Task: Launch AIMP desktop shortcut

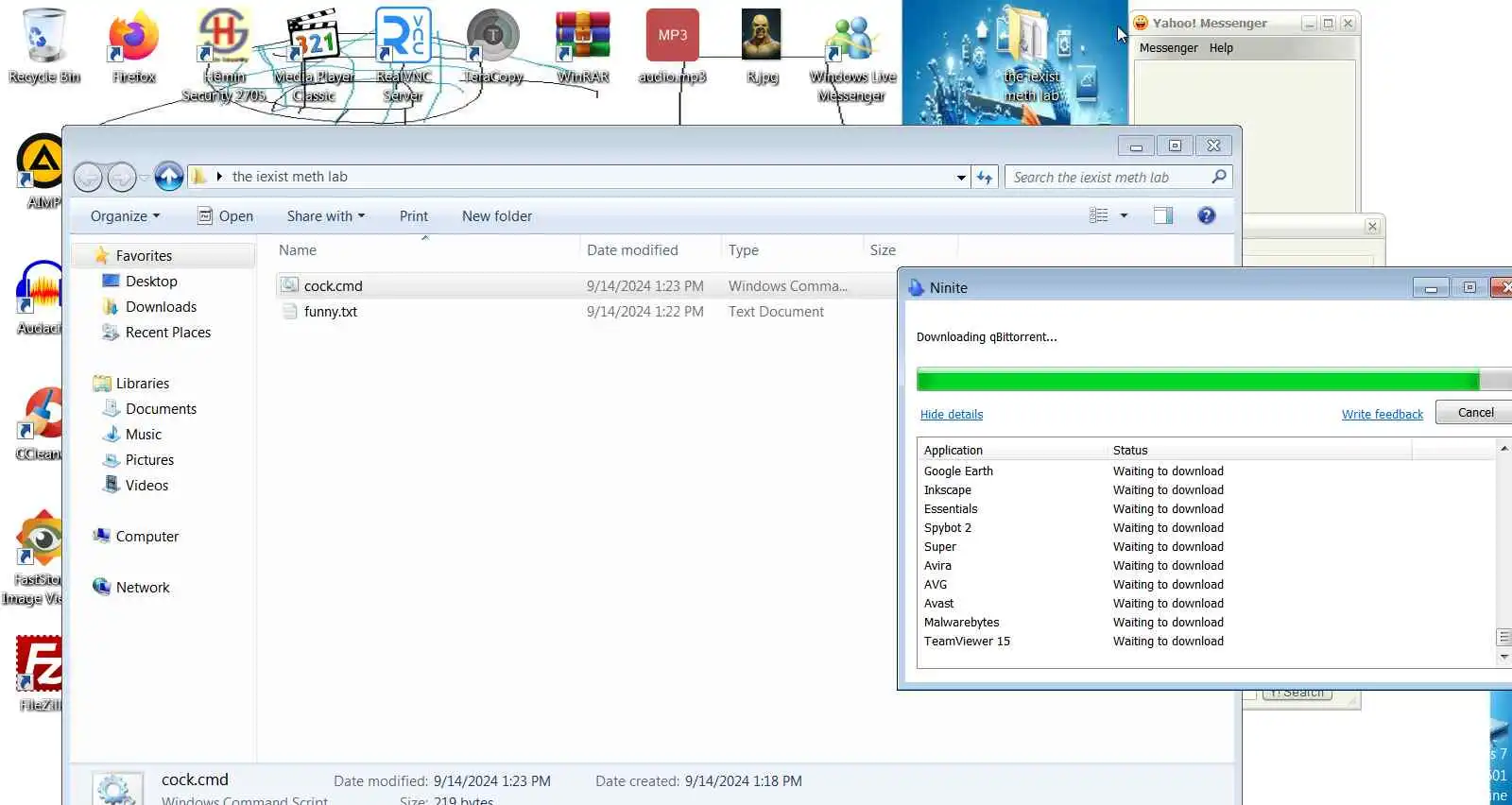Action: [40, 172]
